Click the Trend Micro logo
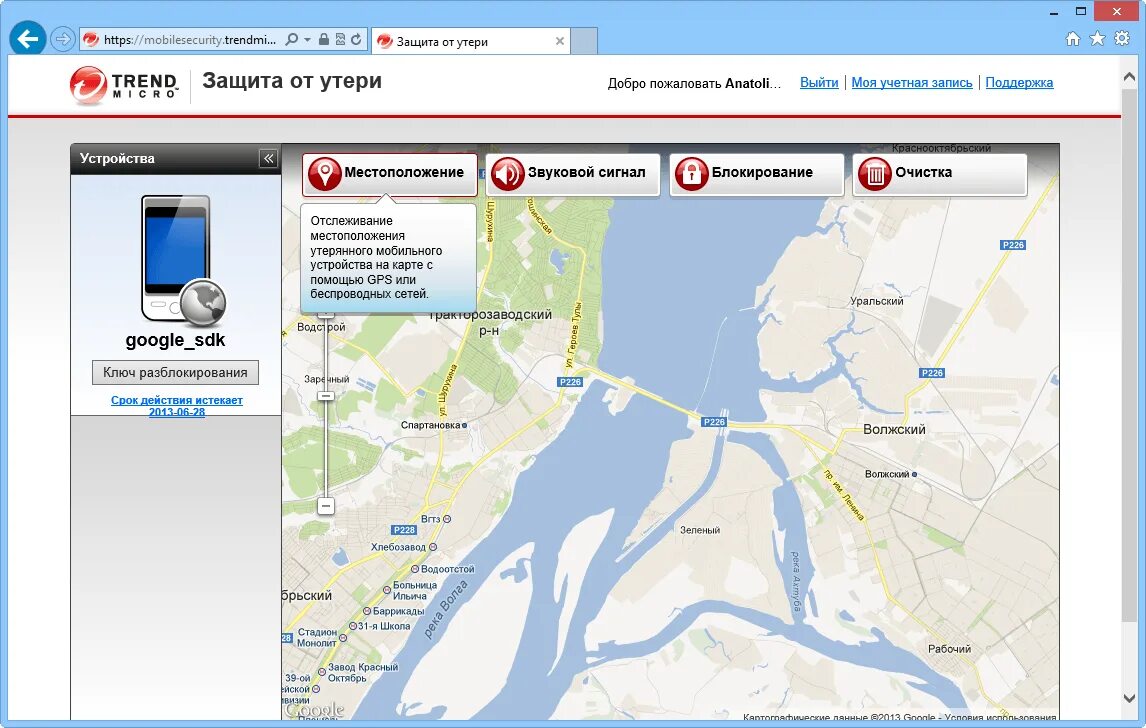This screenshot has width=1146, height=728. tap(124, 85)
